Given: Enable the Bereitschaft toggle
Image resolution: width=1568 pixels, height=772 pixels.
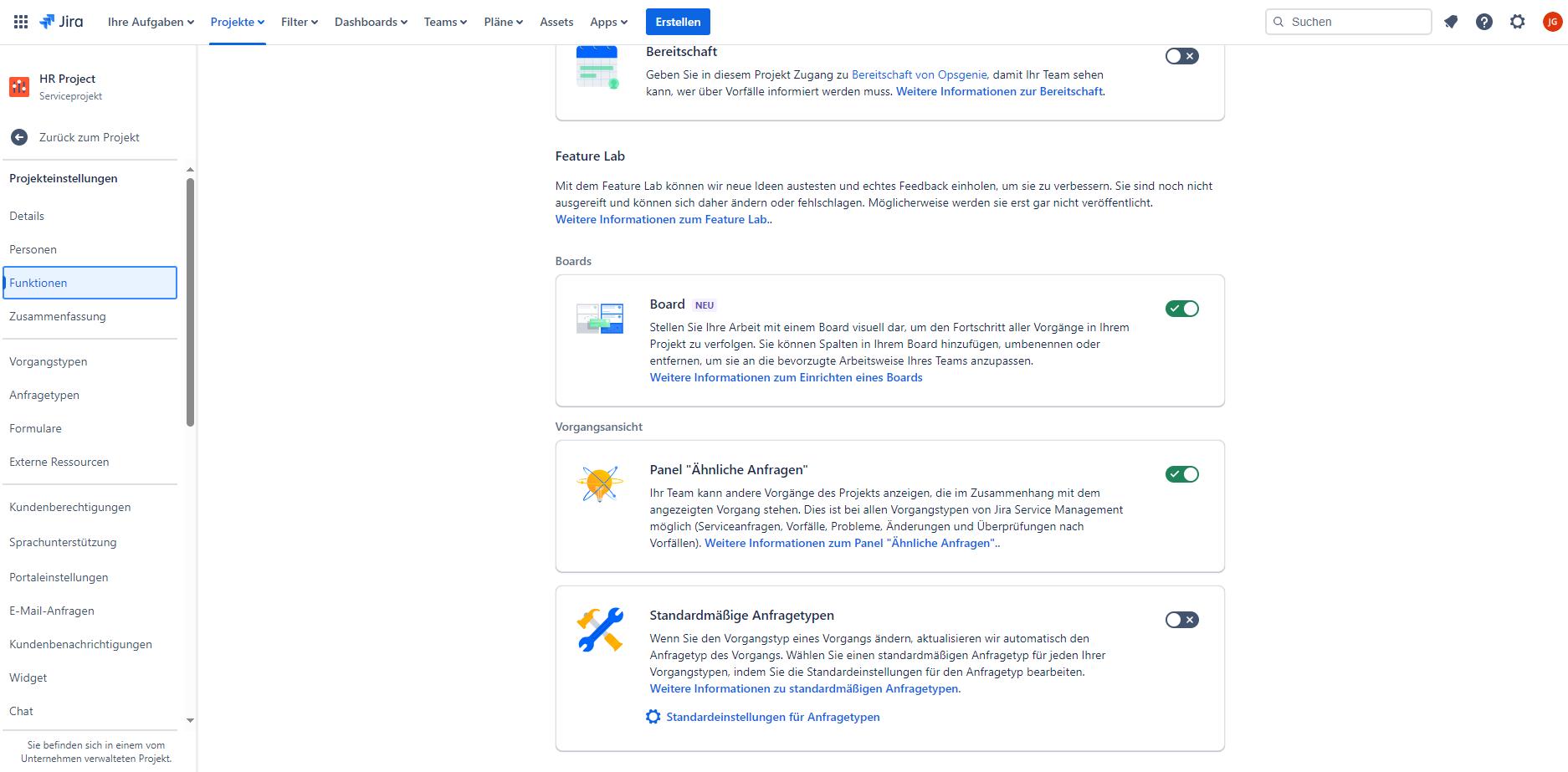Looking at the screenshot, I should (1181, 56).
